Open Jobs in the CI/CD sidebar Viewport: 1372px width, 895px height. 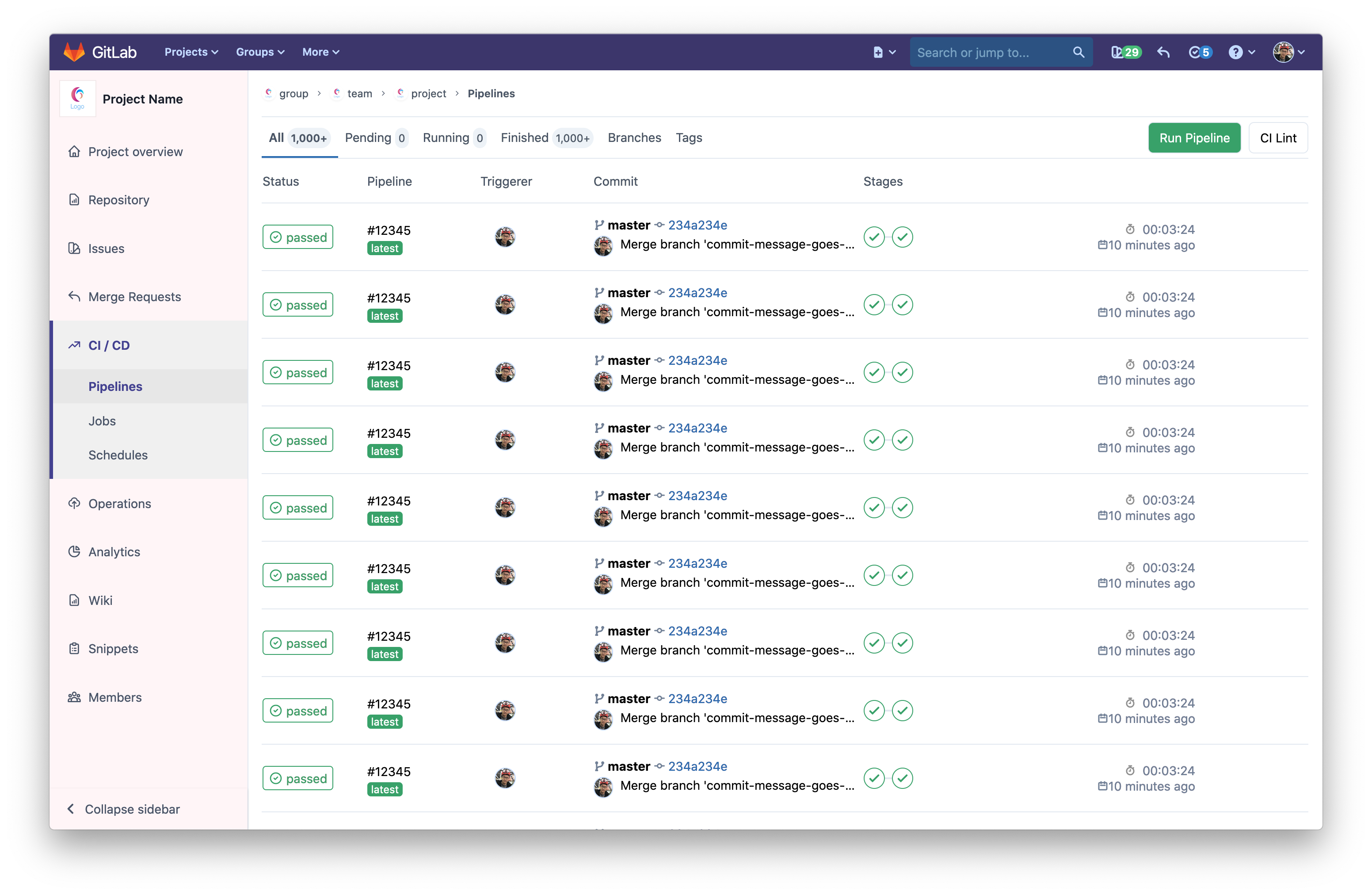coord(102,421)
